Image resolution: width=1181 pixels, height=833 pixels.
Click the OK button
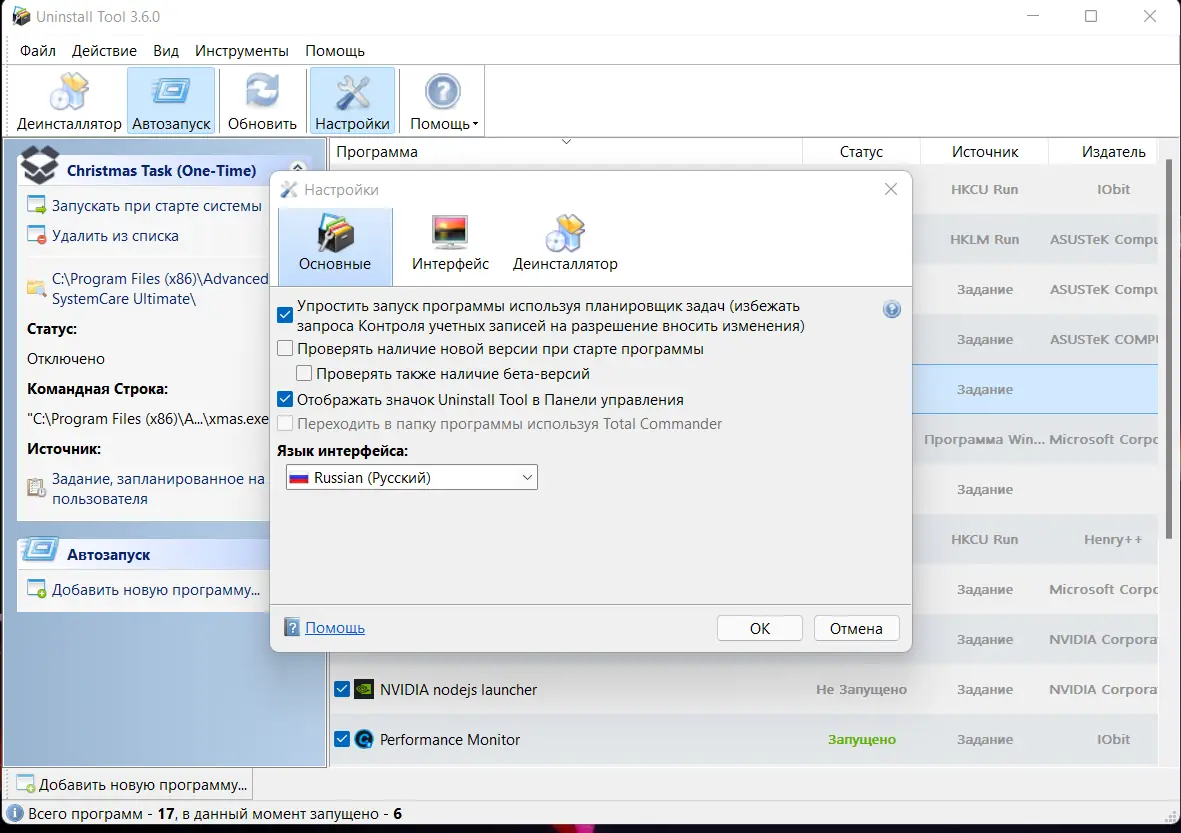(x=759, y=628)
